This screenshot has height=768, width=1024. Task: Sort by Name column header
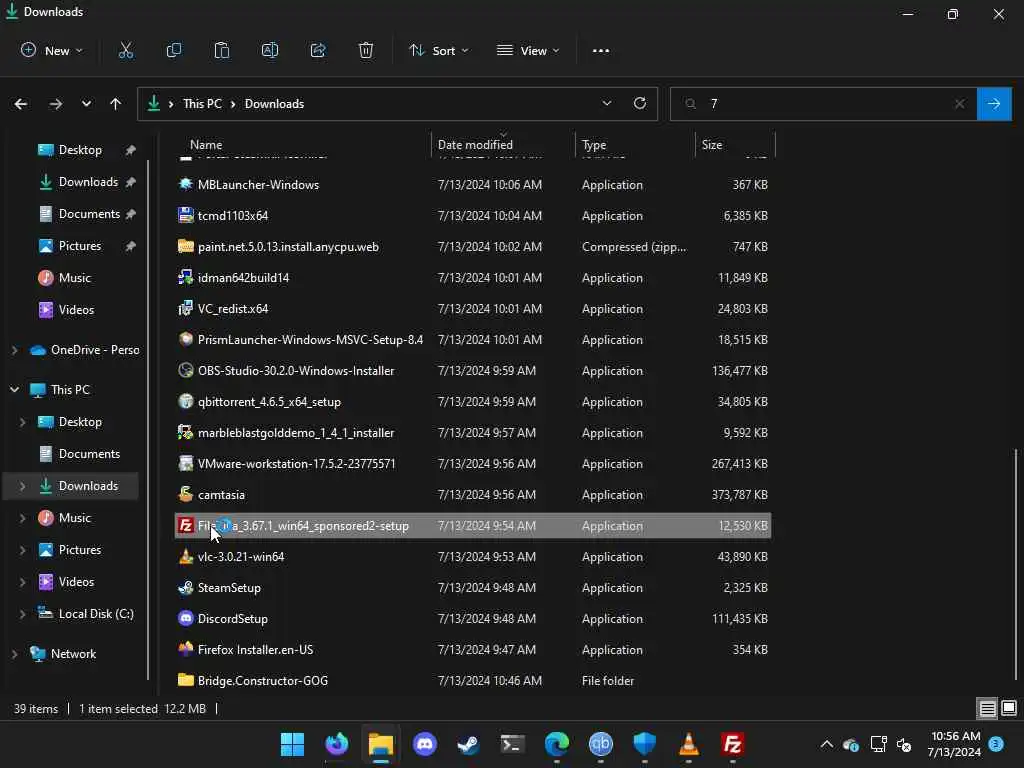[302, 145]
